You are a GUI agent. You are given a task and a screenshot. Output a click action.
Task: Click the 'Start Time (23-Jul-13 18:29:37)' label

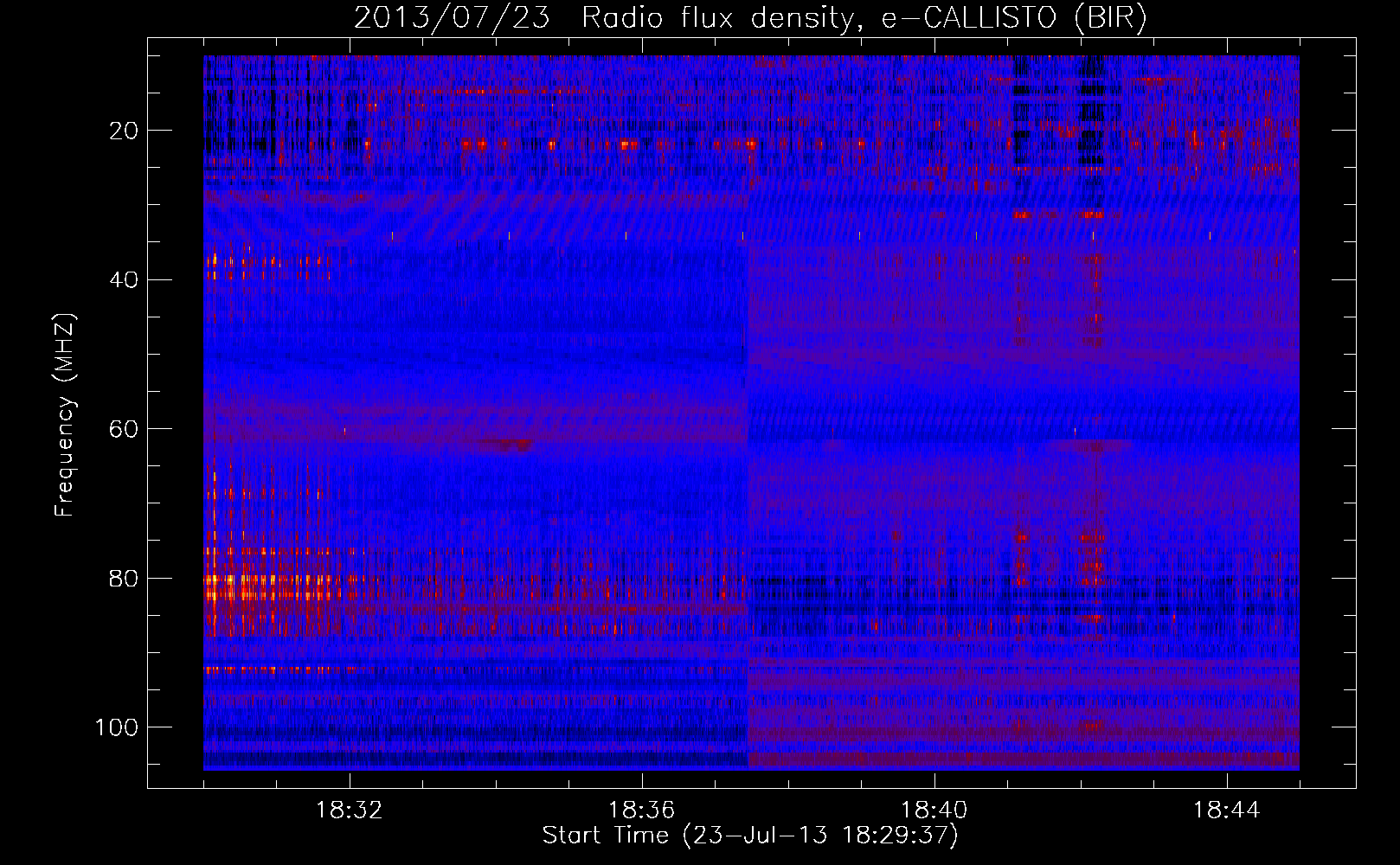tap(750, 836)
